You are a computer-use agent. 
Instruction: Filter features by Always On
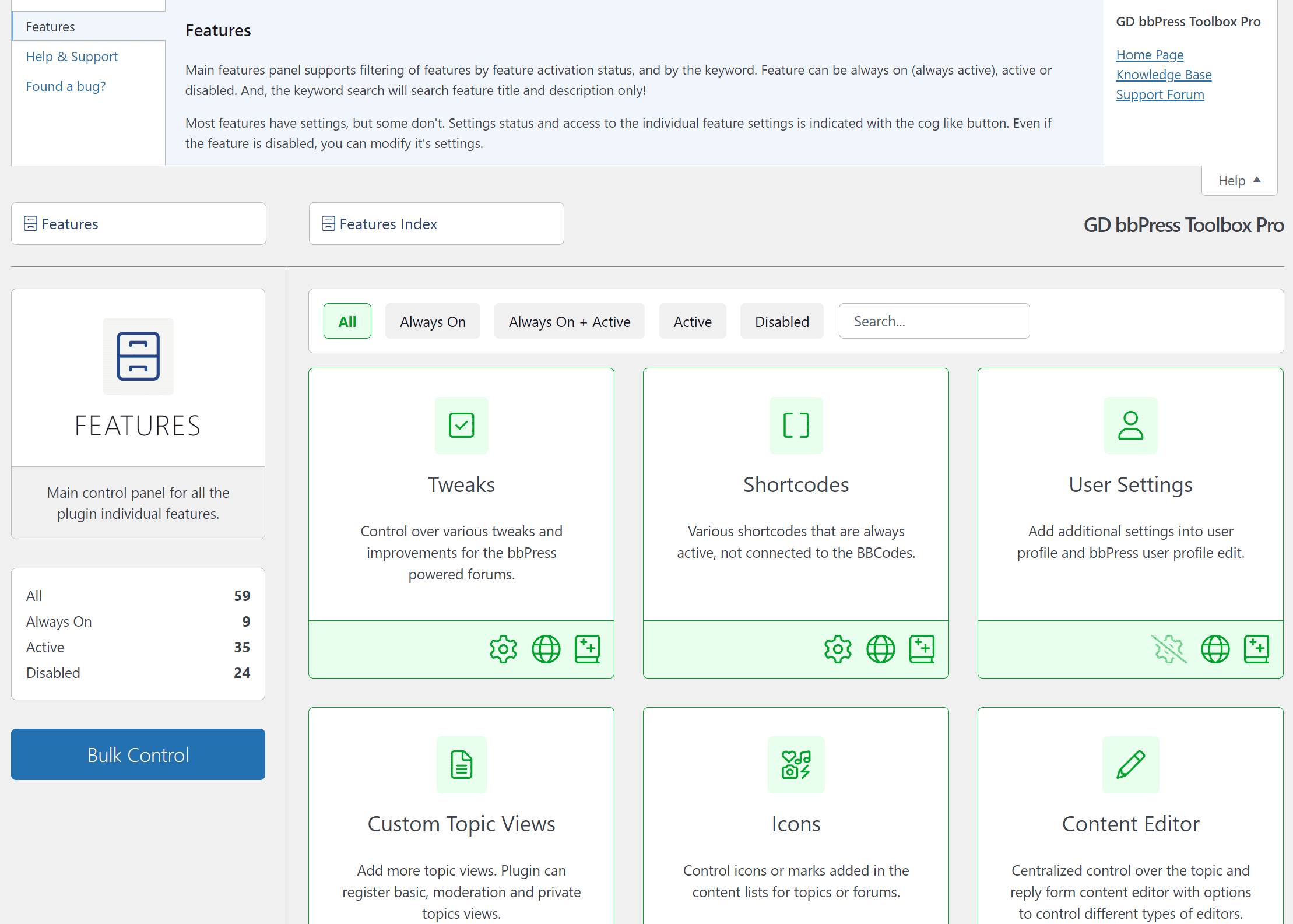[433, 321]
